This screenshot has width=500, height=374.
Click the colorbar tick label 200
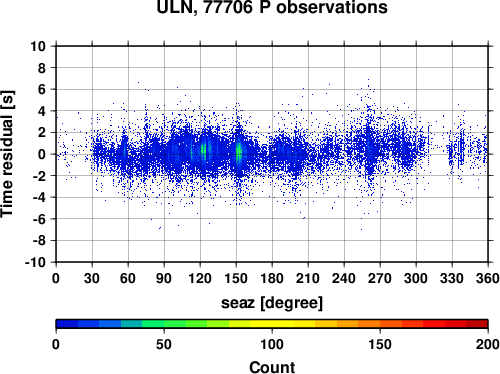488,344
